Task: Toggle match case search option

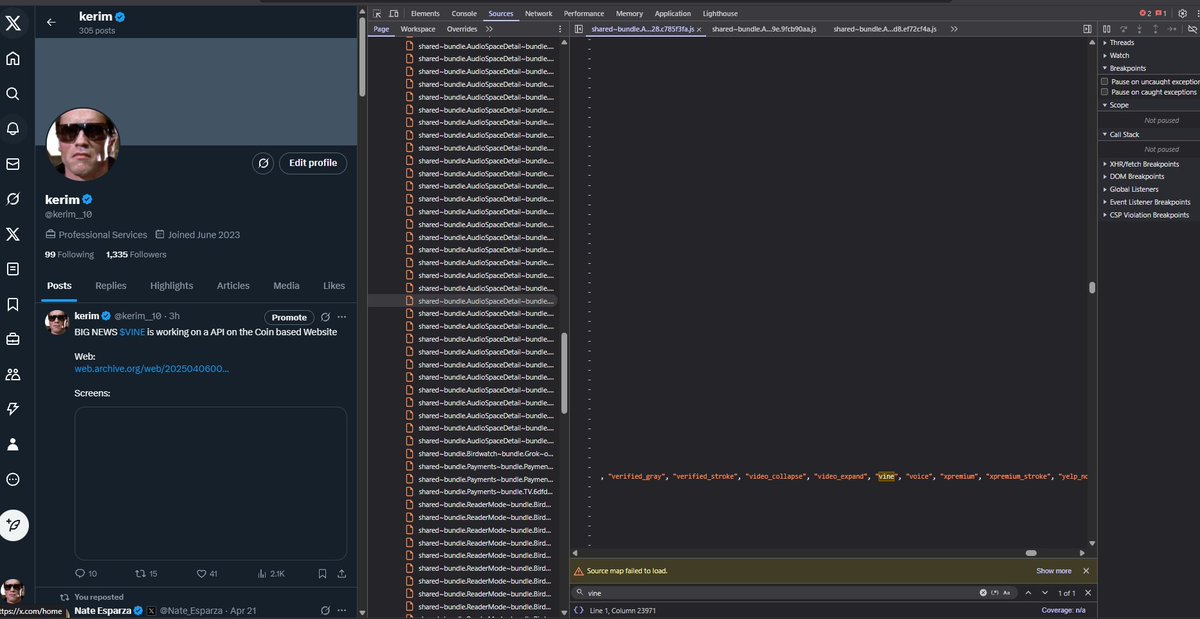Action: click(1007, 593)
